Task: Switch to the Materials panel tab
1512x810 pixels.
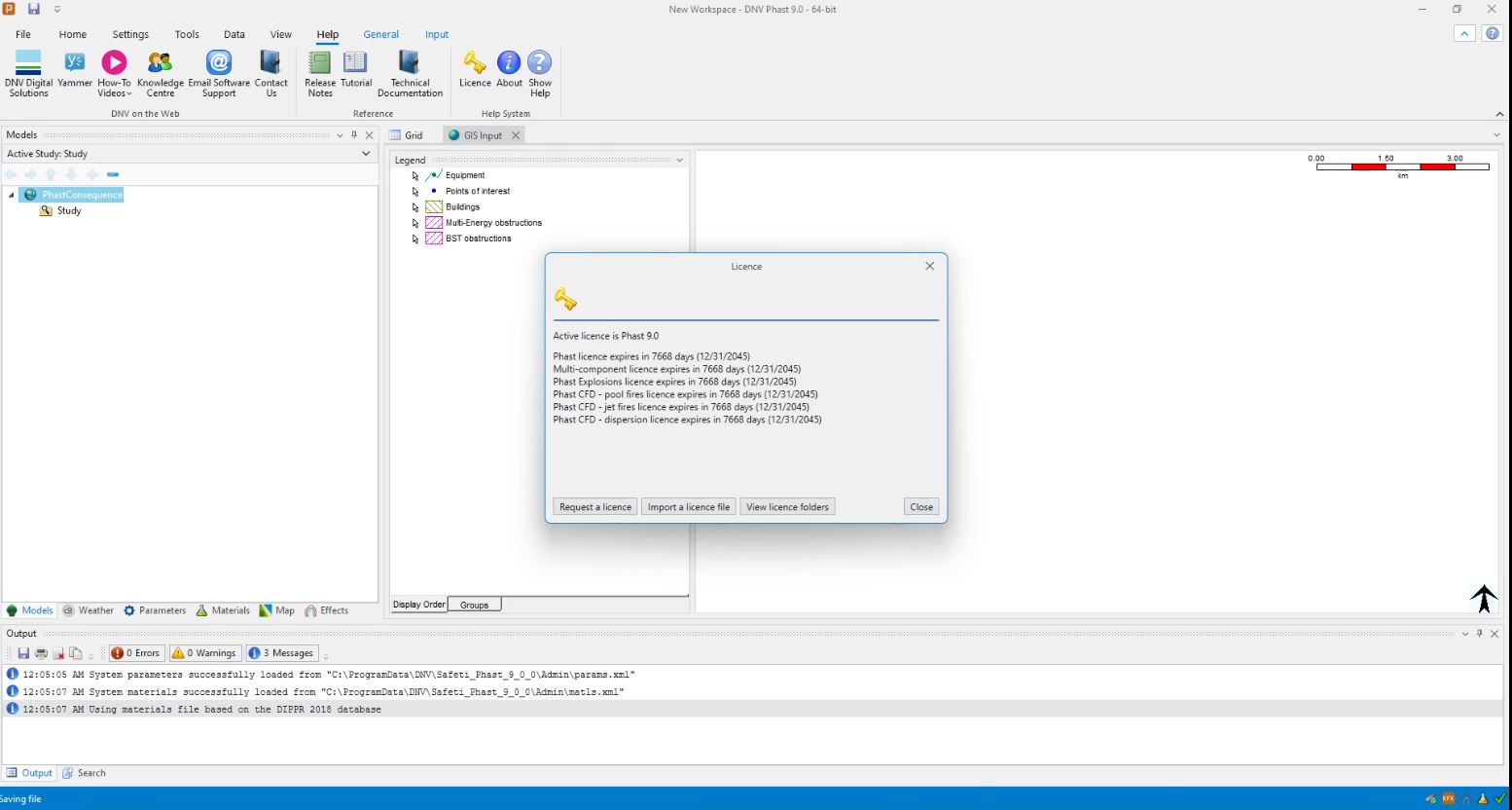Action: [x=223, y=610]
